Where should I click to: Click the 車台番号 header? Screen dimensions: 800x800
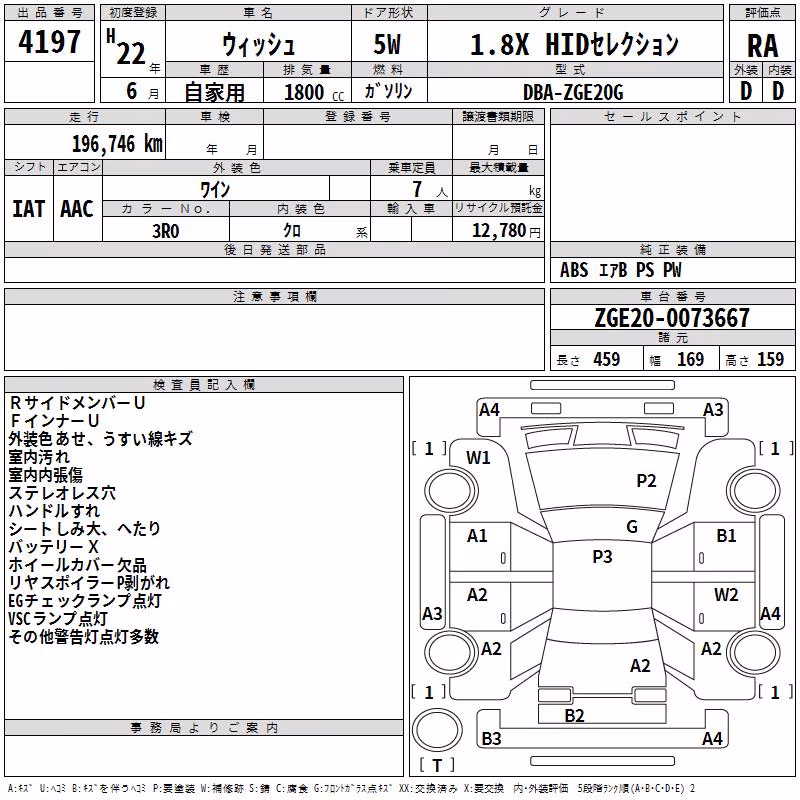672,296
